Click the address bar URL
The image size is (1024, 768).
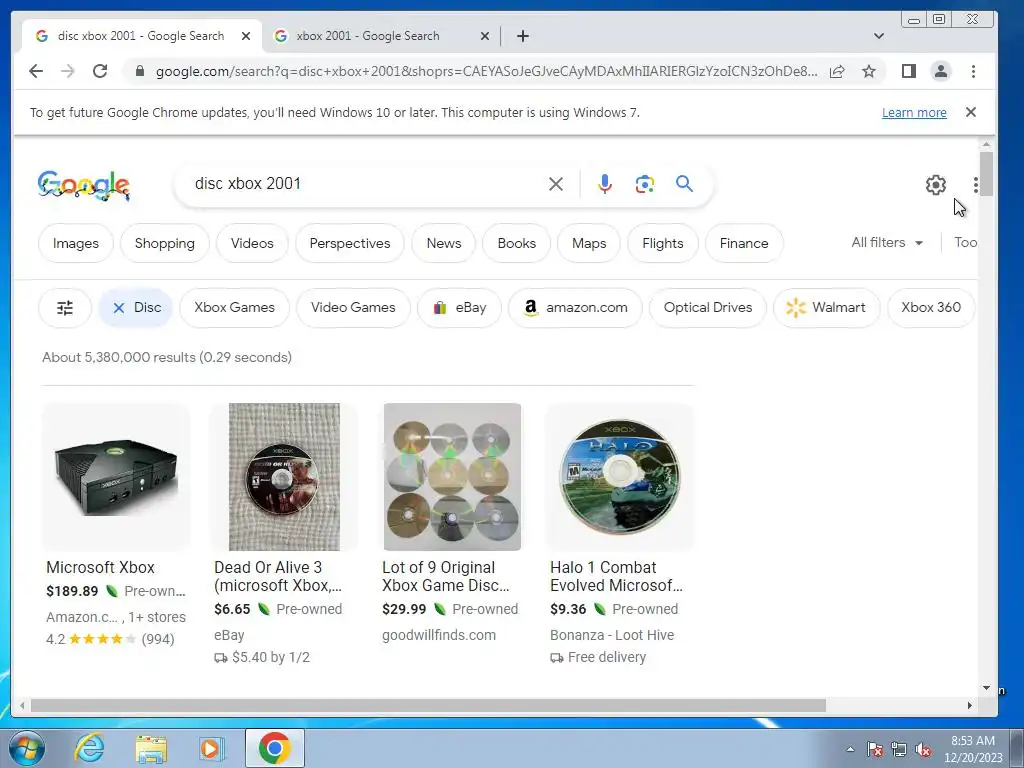486,71
